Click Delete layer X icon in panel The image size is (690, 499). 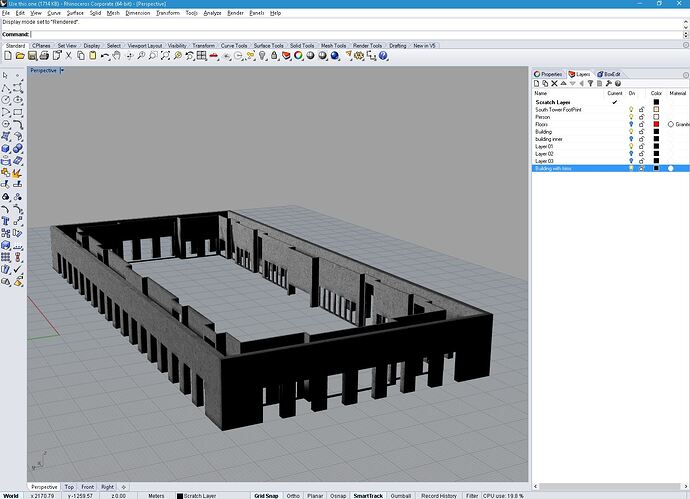[554, 84]
